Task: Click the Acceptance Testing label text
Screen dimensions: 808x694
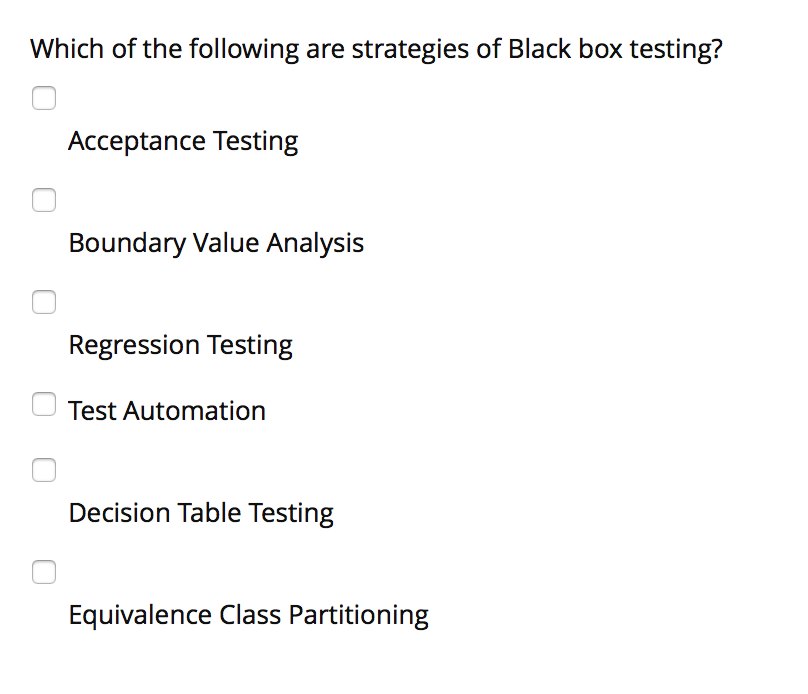Action: click(x=183, y=141)
